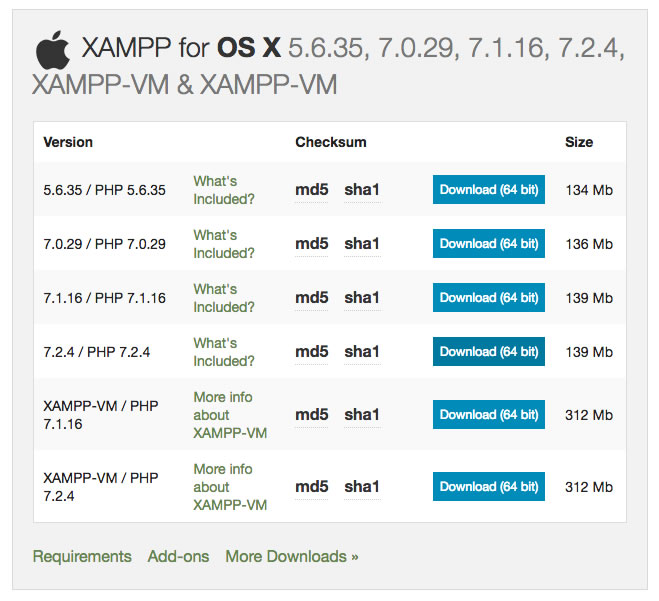Show md5 checksum for 7.1.16
Viewport: 659px width, 601px height.
pos(311,298)
